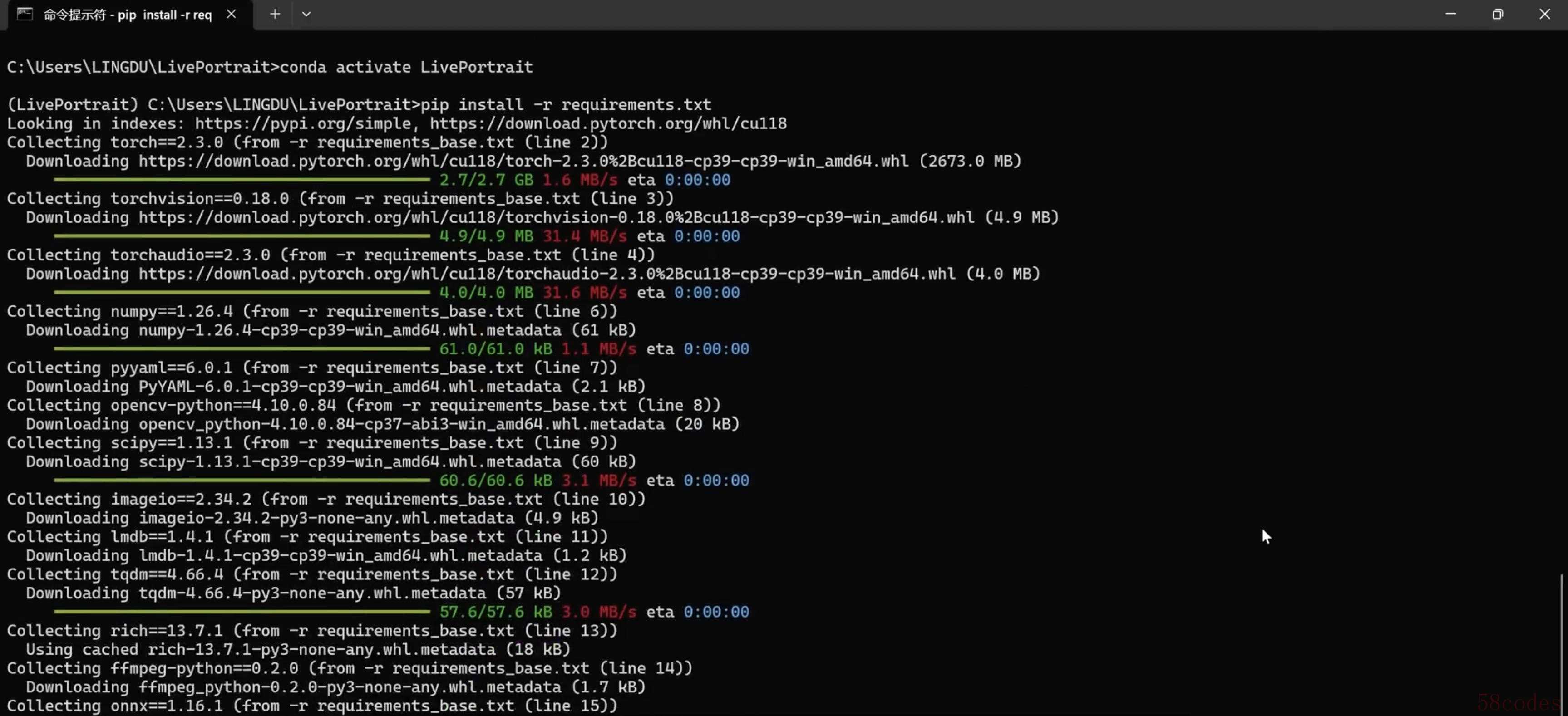Click the 'Collecting imageio==2.34.2' line

point(326,500)
